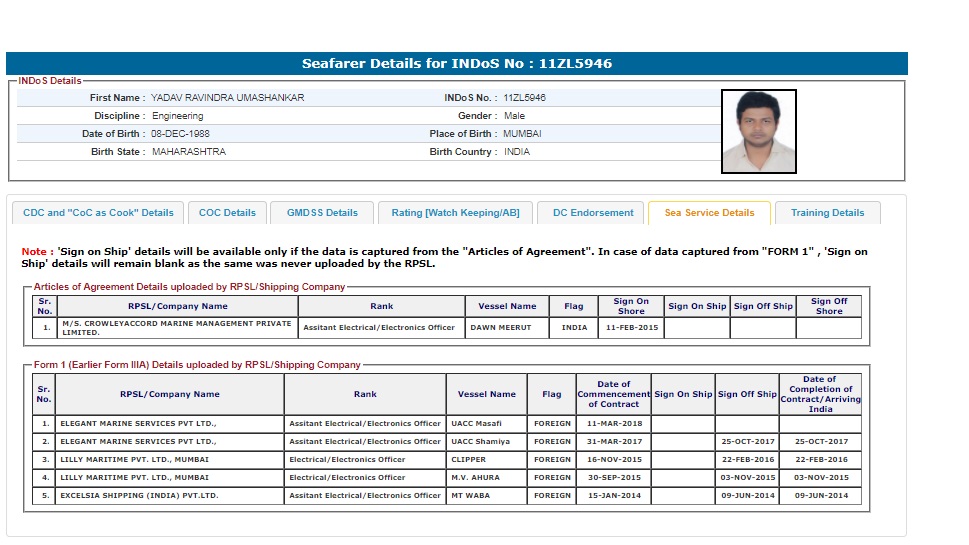Switch to the COC Details tab
Screen dimensions: 969x545
[x=227, y=213]
